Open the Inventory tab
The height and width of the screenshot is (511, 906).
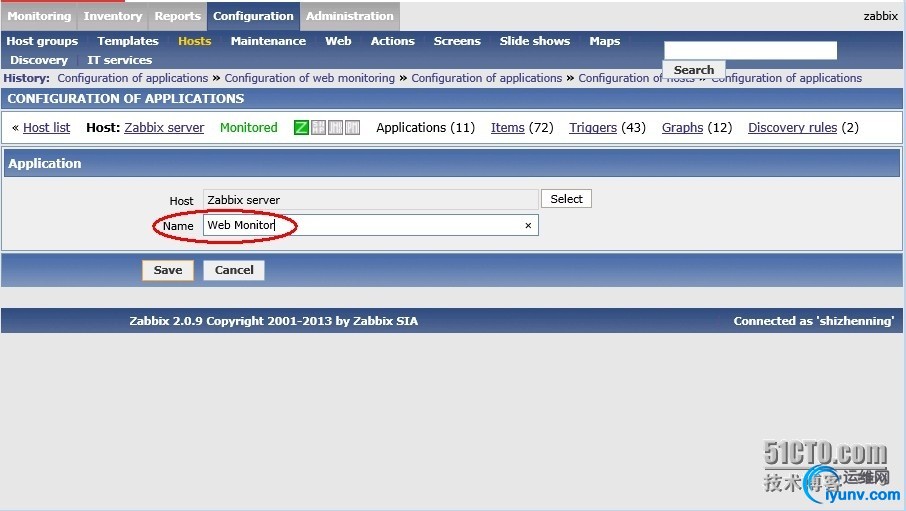tap(113, 16)
